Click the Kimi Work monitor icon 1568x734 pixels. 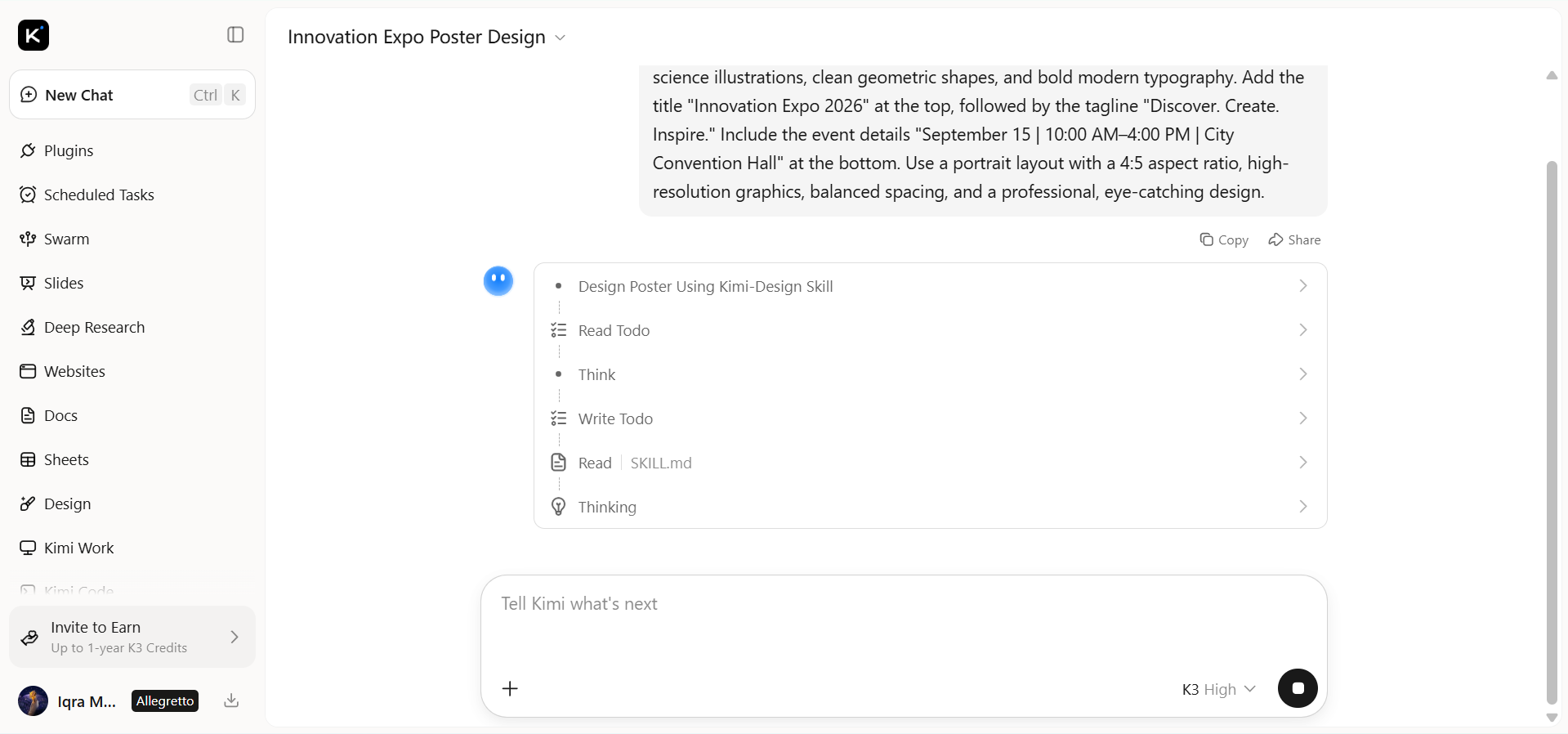(28, 548)
